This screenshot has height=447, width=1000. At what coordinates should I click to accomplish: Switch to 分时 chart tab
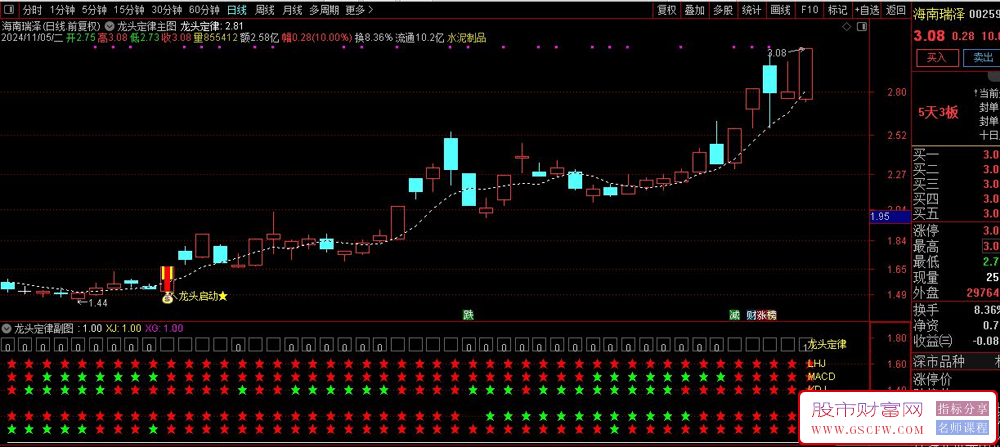(31, 10)
